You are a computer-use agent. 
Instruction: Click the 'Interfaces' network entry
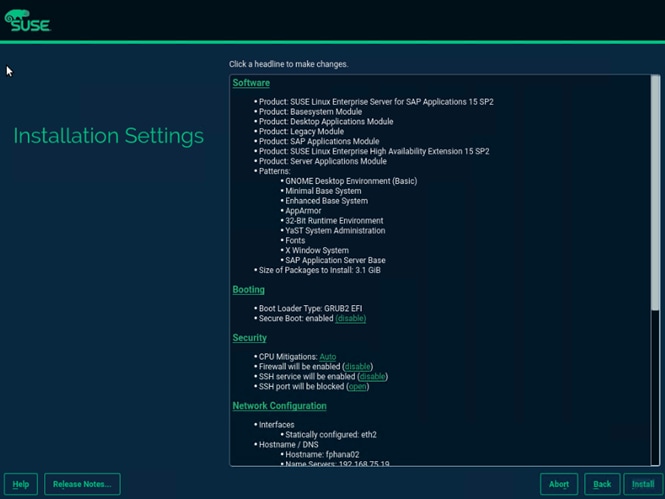tap(277, 425)
